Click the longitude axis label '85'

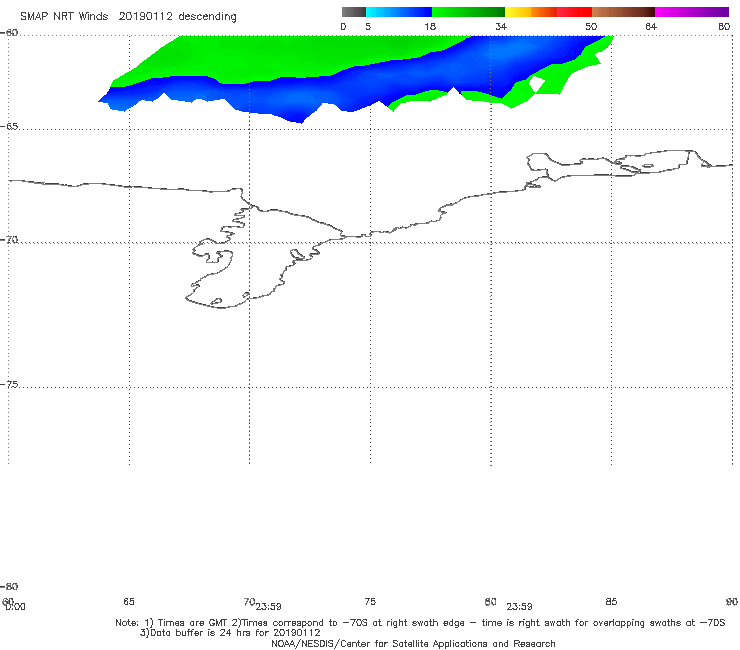(x=611, y=601)
